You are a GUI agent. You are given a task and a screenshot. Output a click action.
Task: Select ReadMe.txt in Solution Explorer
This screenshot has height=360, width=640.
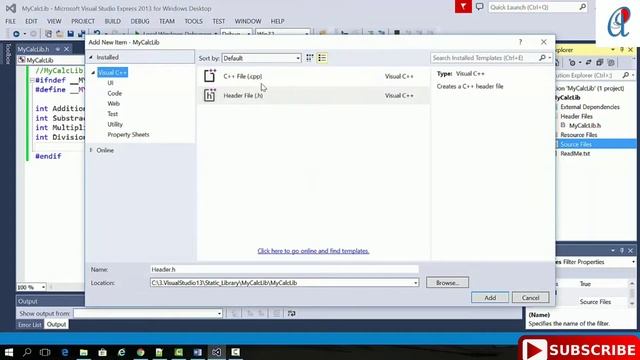point(575,153)
